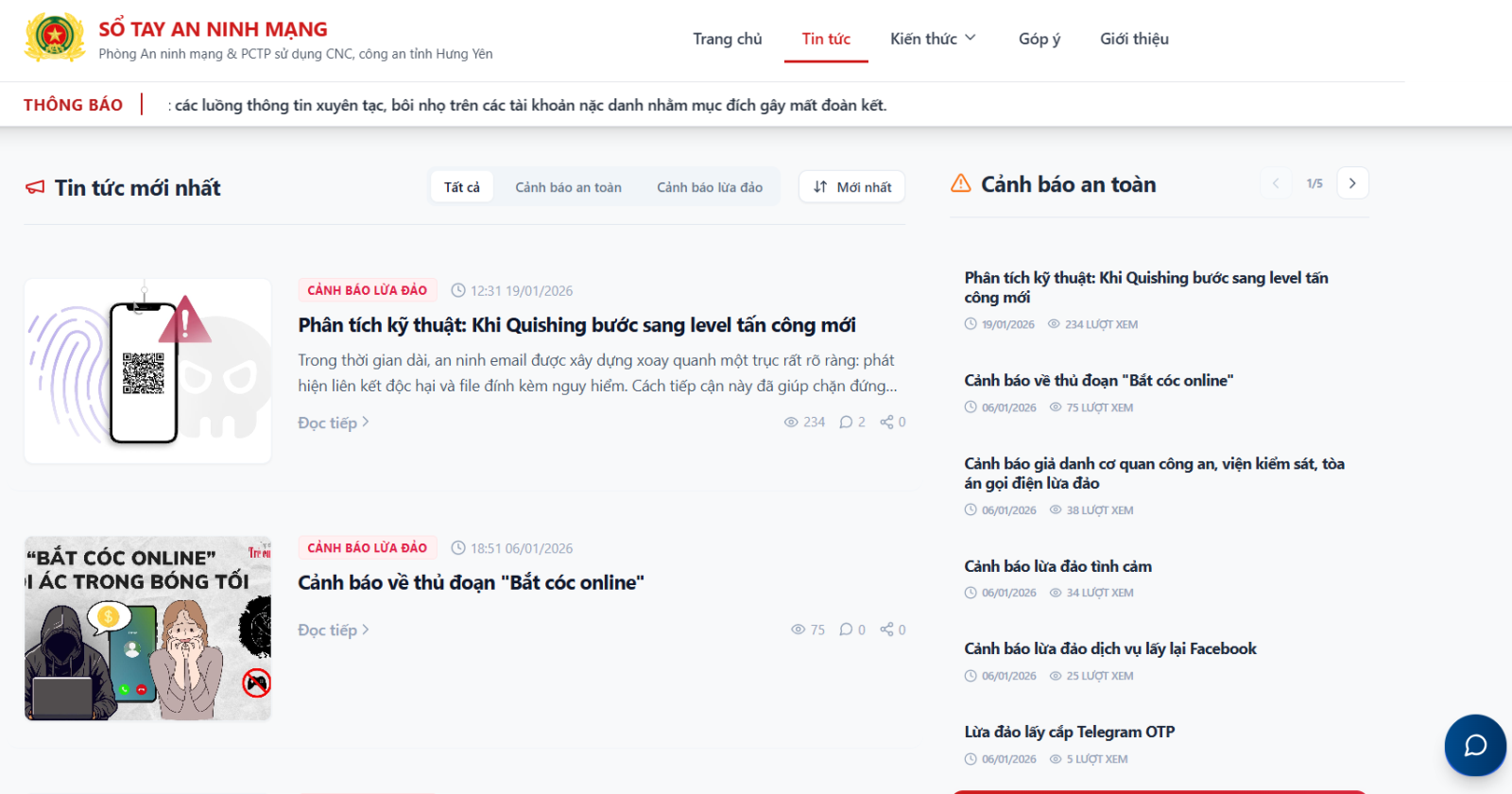
Task: Filter news by Cảnh báo an toàn
Action: 568,187
